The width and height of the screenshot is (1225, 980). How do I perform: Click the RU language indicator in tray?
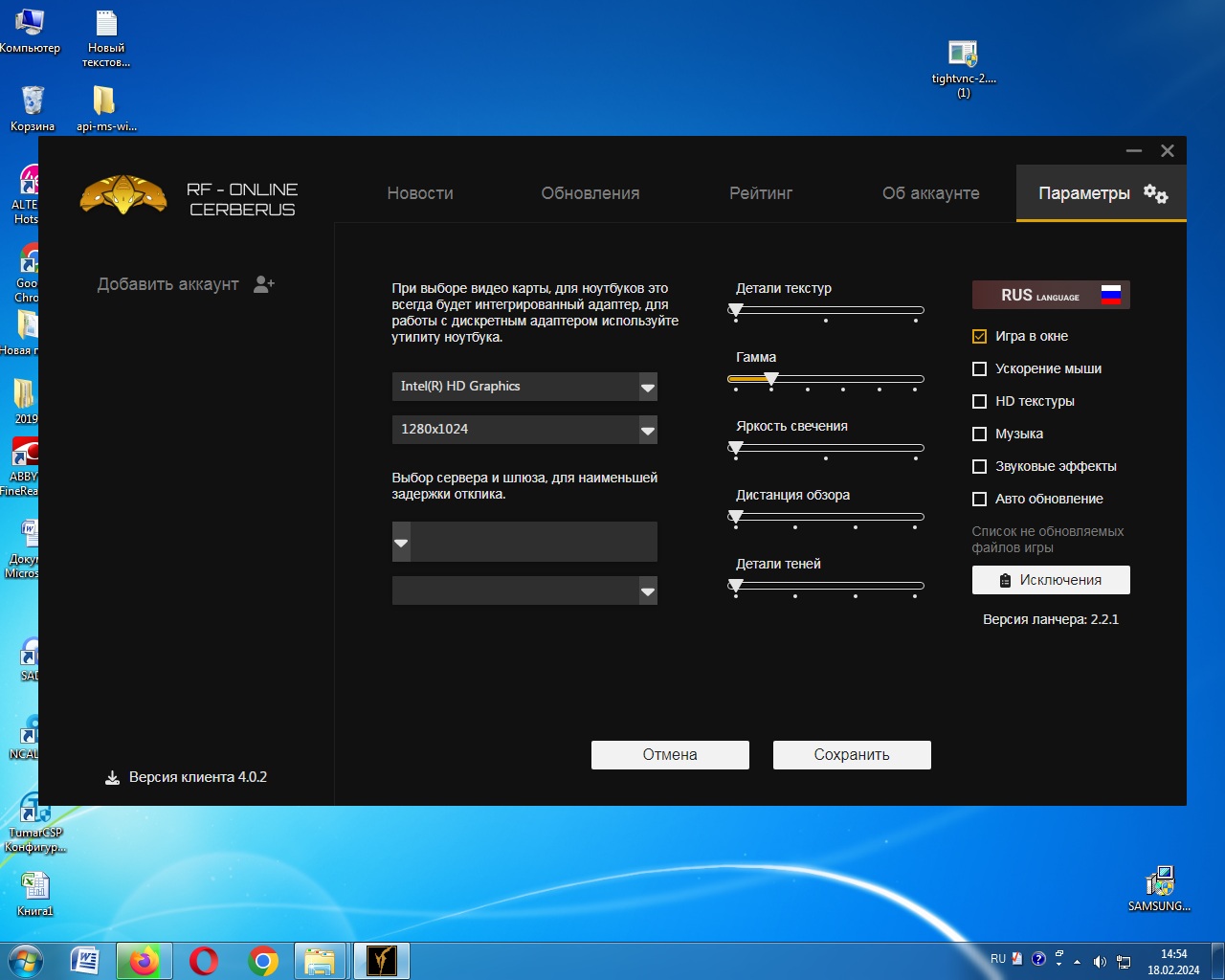pos(998,959)
